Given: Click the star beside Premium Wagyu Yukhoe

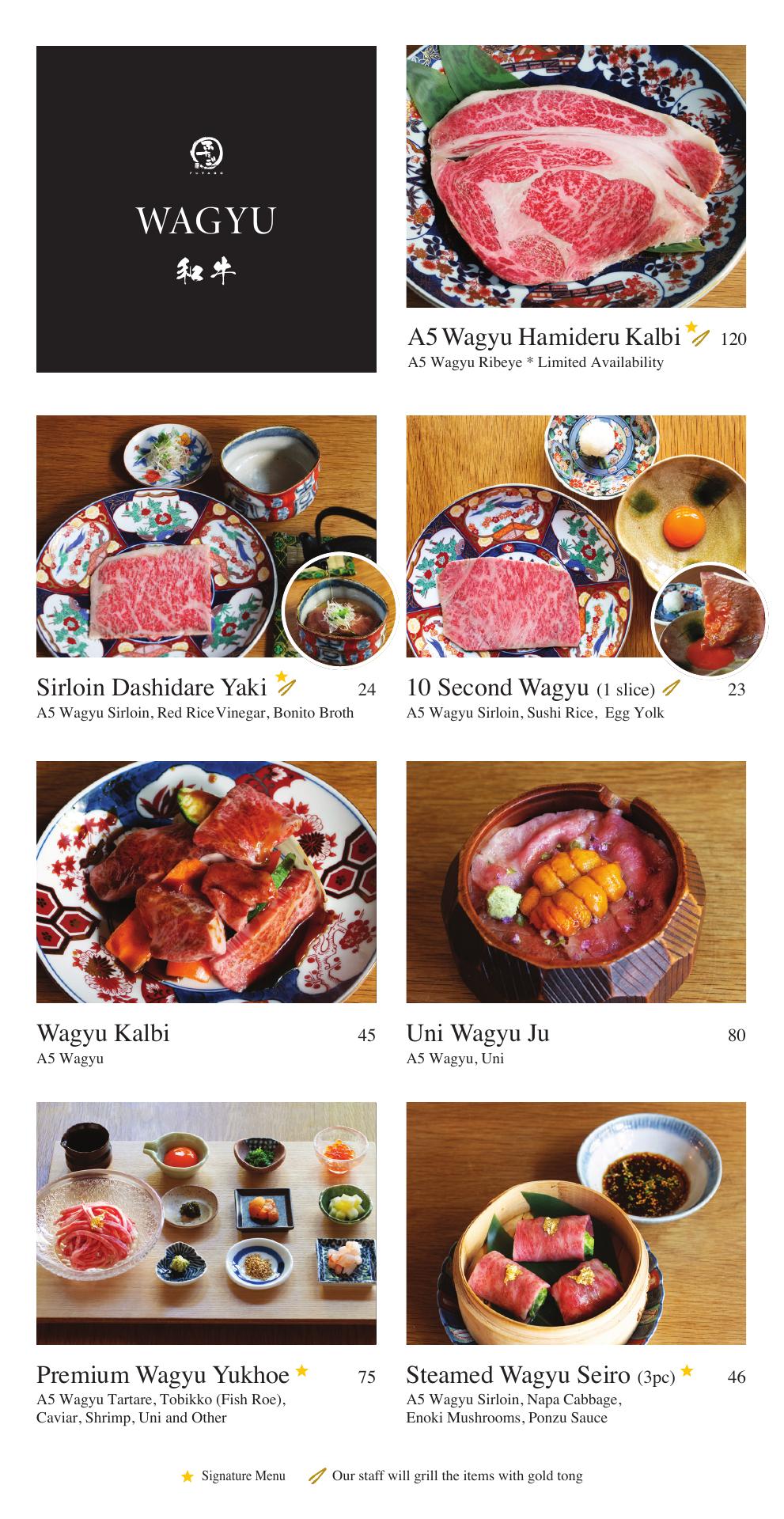Looking at the screenshot, I should [x=302, y=1370].
